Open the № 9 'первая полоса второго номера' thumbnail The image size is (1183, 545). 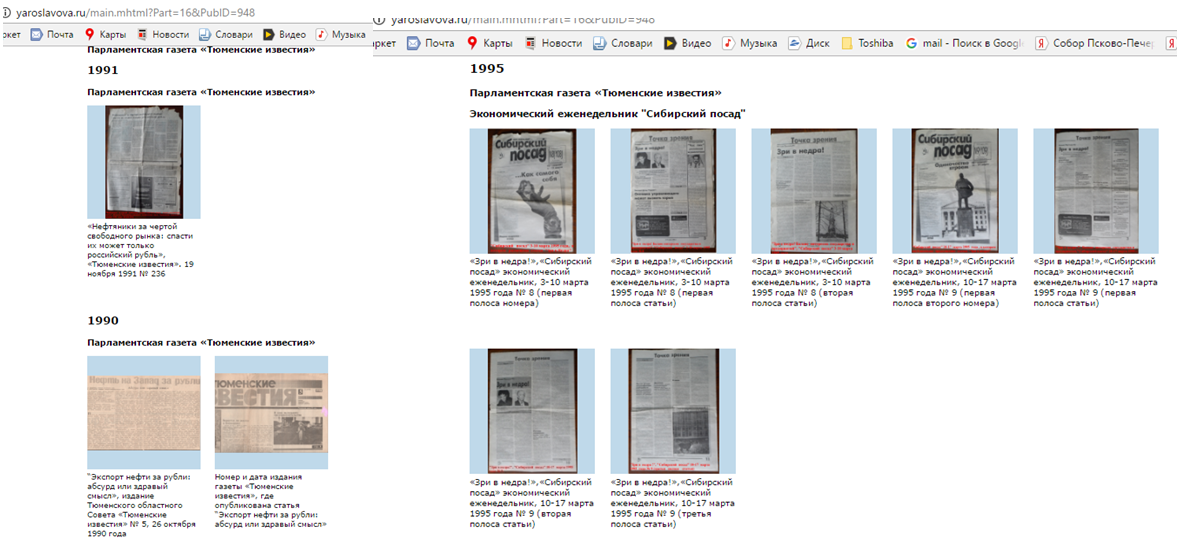coord(955,191)
